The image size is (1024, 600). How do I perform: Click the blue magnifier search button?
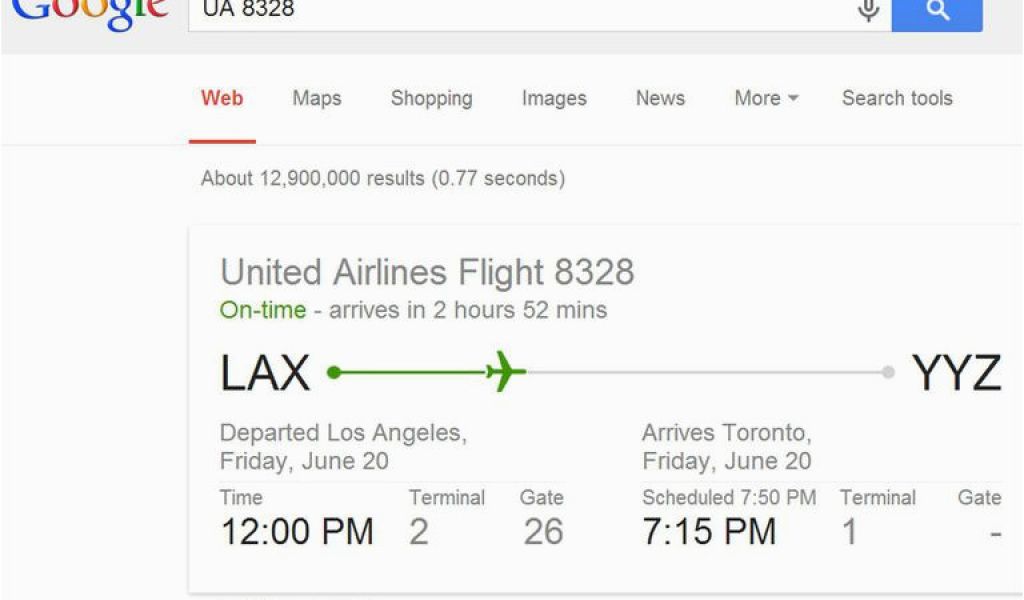click(x=937, y=14)
